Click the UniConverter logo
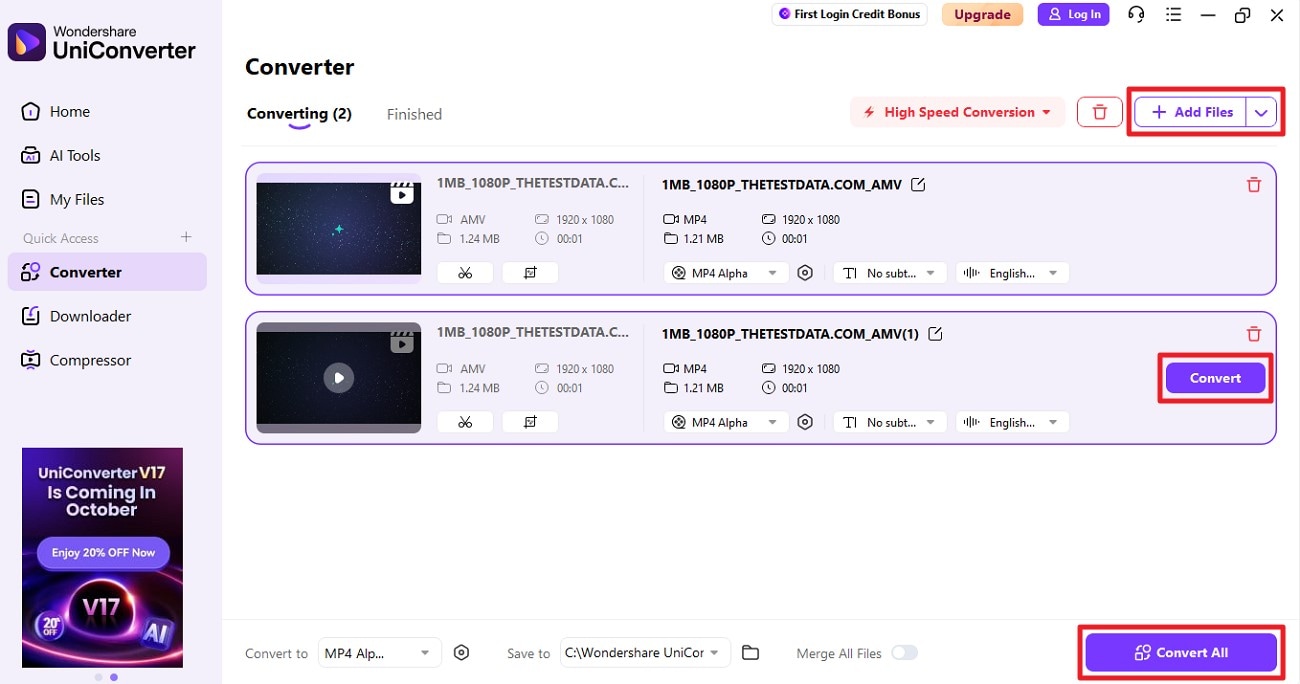The width and height of the screenshot is (1300, 684). click(x=102, y=41)
